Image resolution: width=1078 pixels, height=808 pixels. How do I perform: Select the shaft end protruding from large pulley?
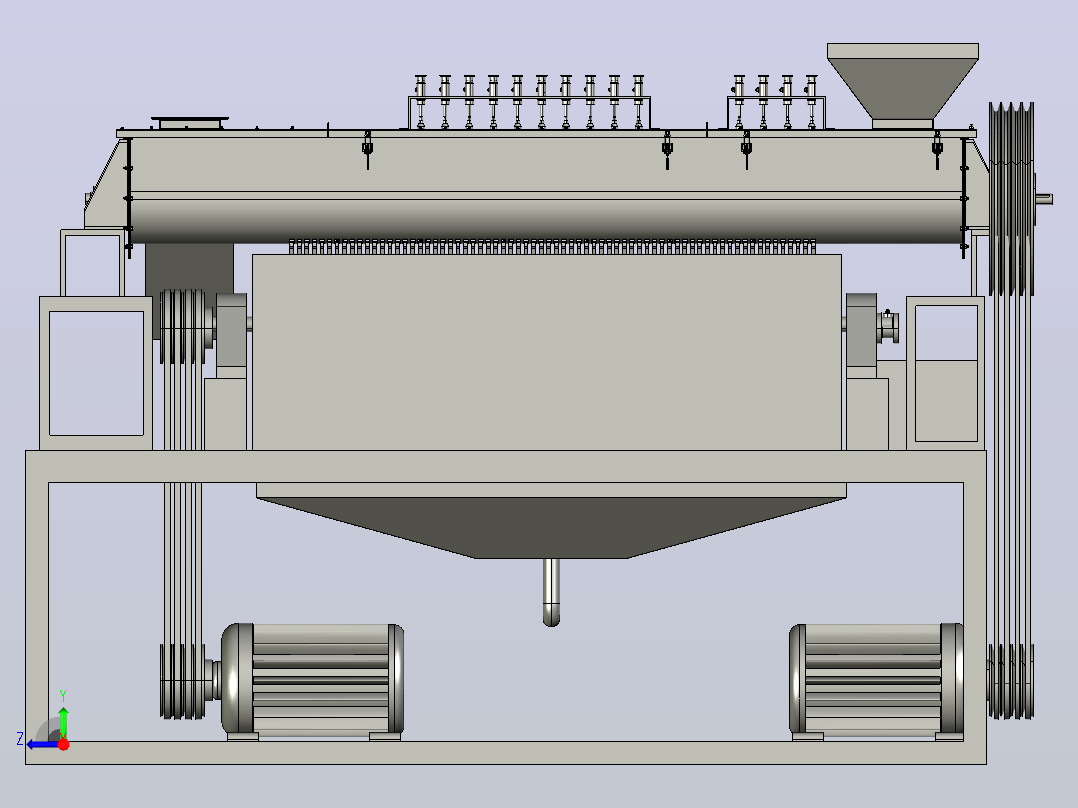point(1044,199)
